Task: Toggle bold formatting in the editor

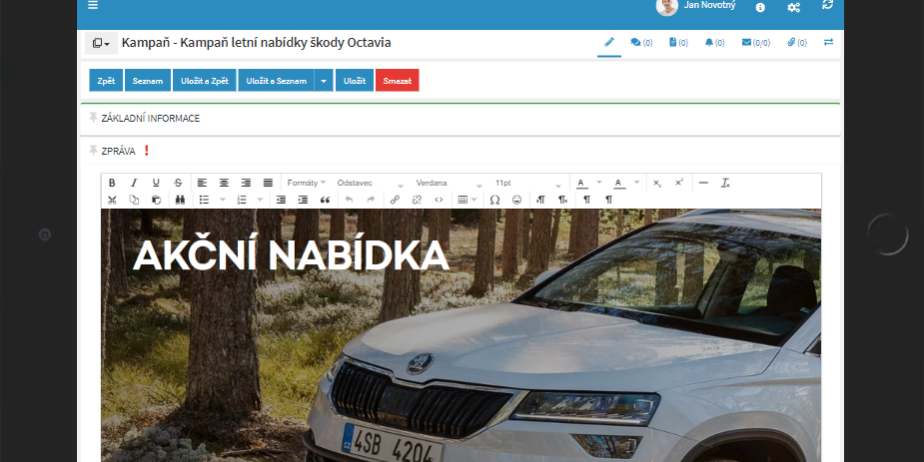Action: [x=112, y=183]
